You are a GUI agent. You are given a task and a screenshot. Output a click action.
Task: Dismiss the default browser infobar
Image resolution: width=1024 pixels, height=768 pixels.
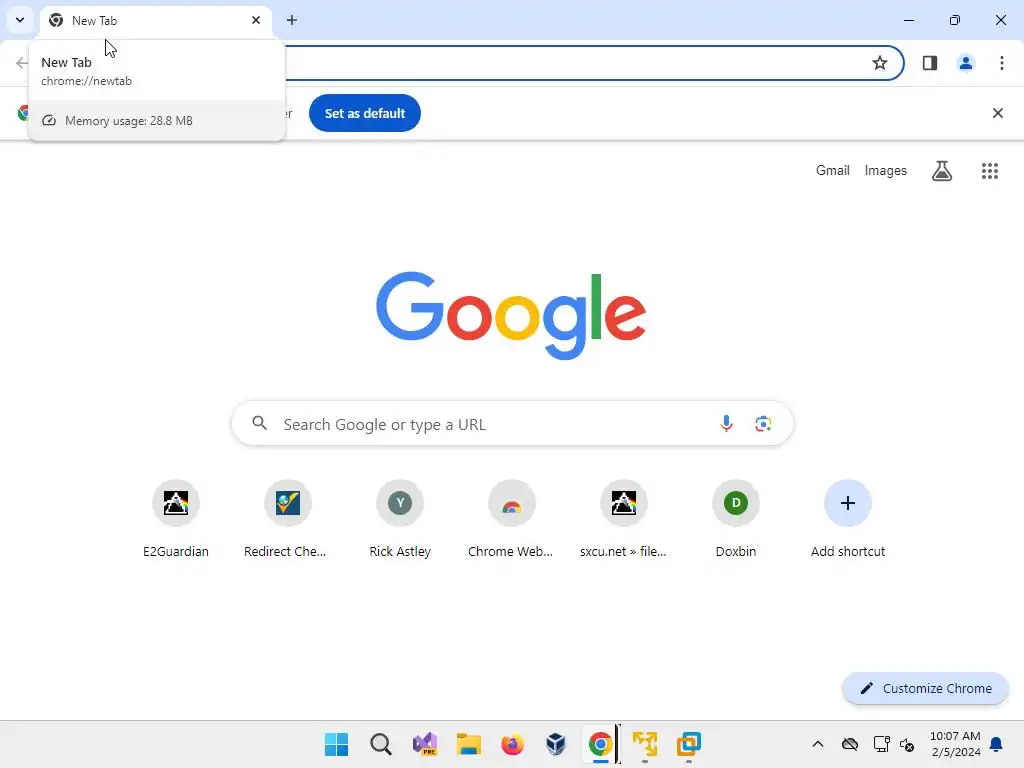997,113
